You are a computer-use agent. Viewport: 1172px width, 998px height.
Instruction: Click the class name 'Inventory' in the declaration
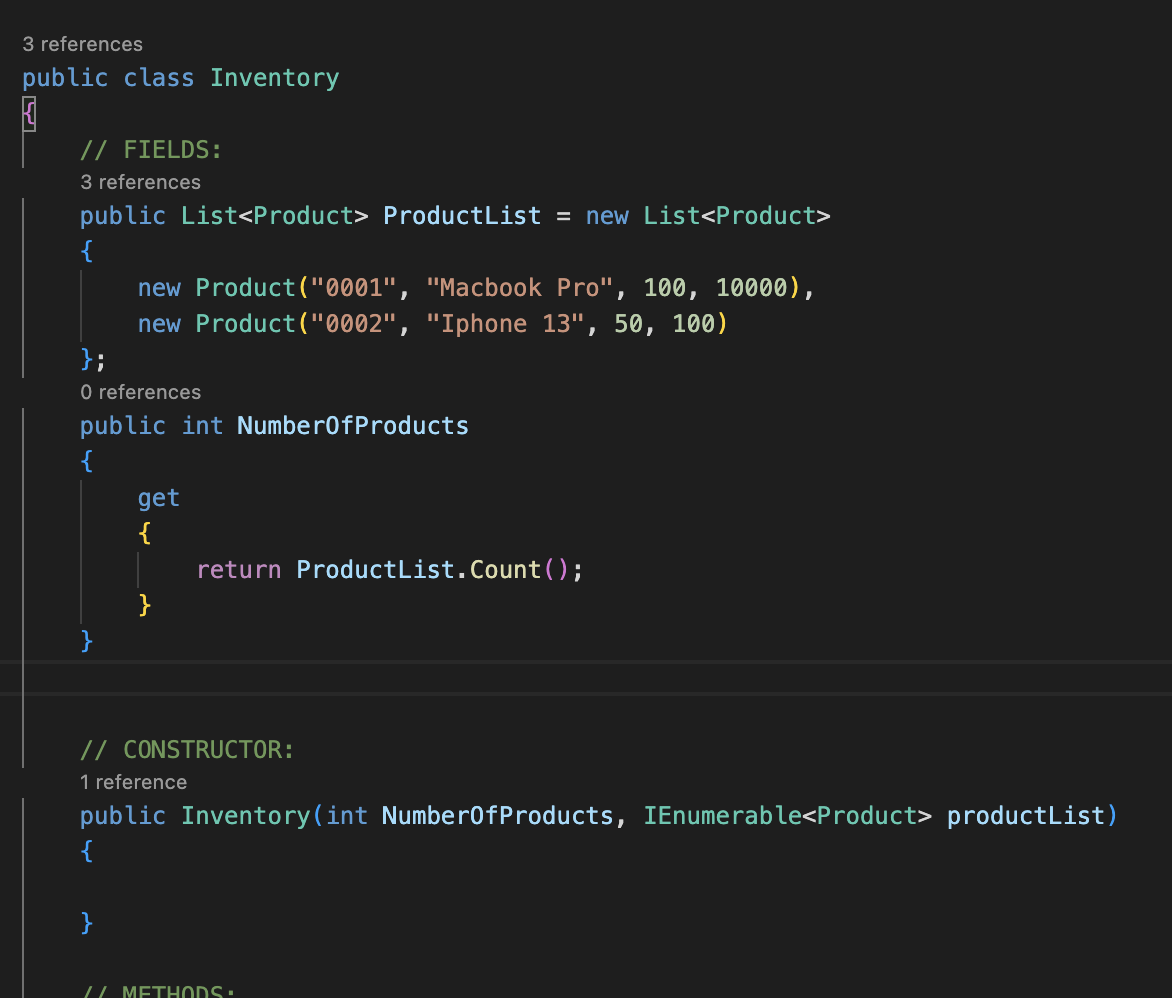coord(274,78)
